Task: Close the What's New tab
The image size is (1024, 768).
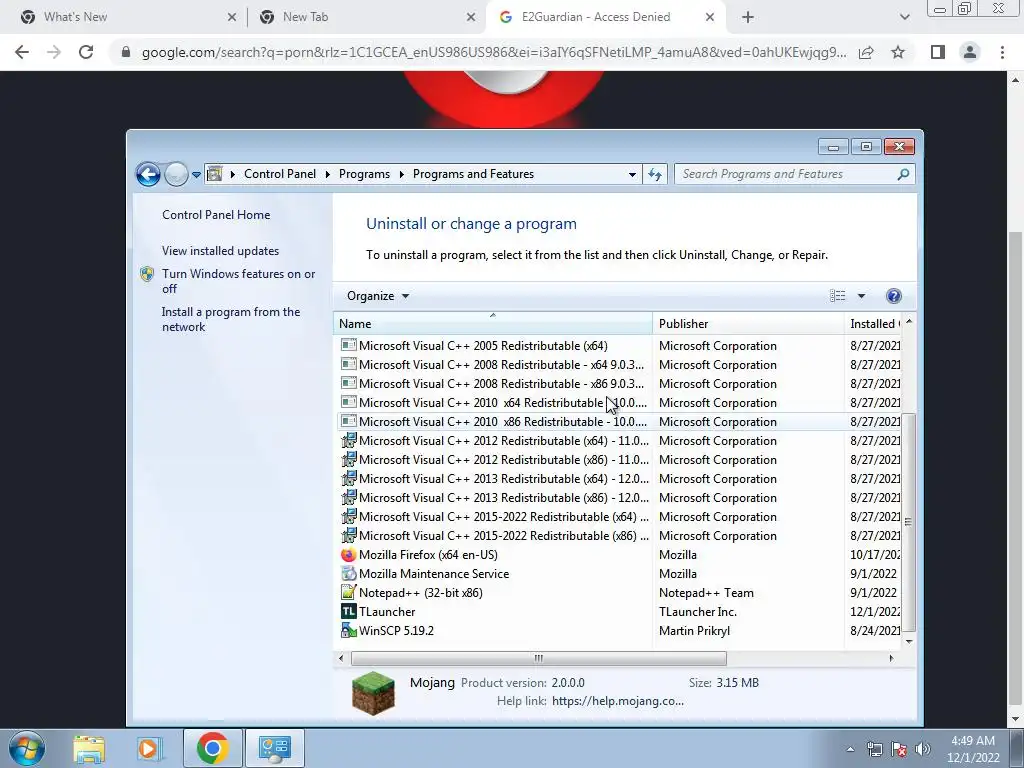Action: (x=232, y=17)
